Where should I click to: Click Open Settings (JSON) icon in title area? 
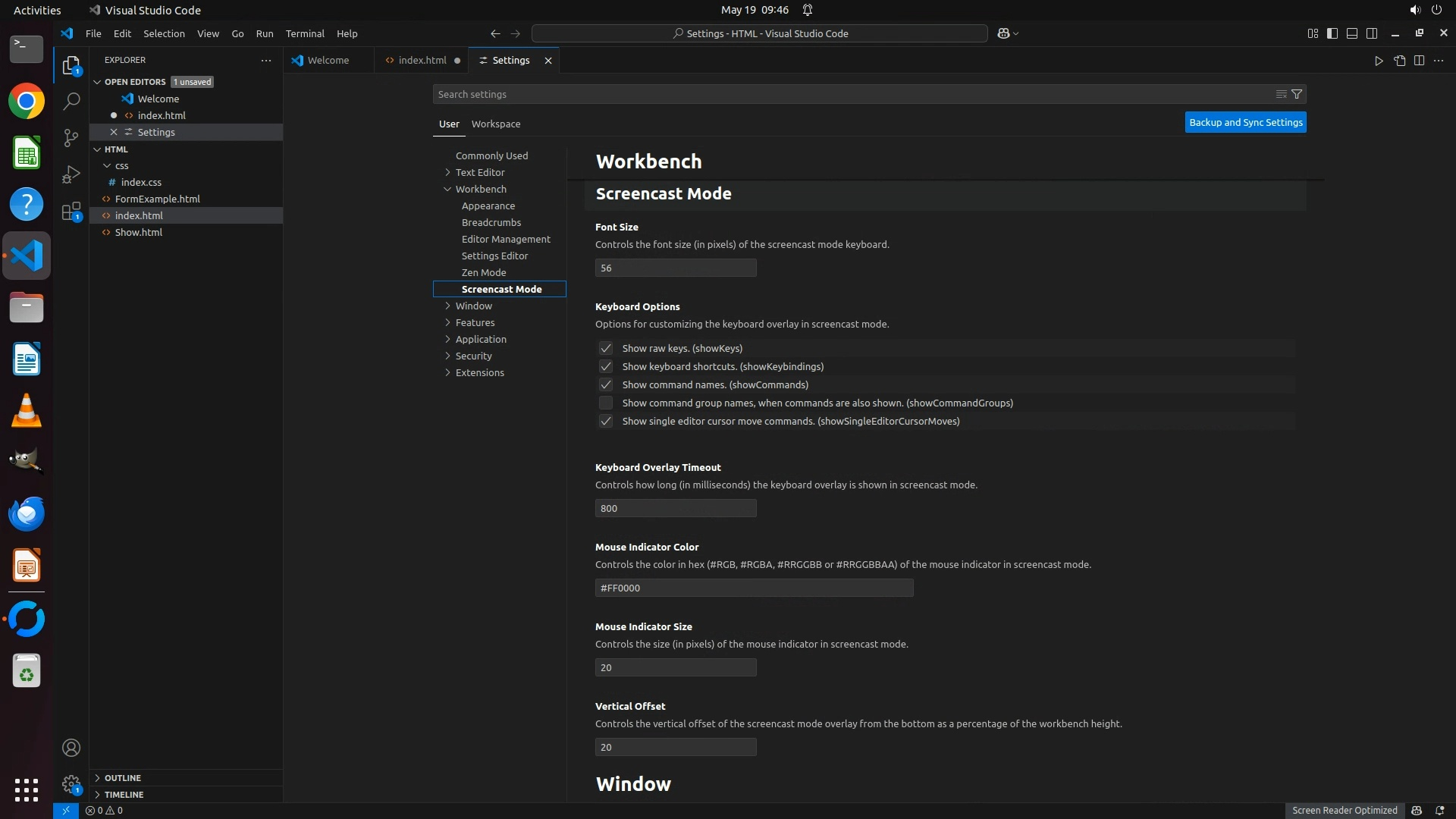tap(1399, 61)
